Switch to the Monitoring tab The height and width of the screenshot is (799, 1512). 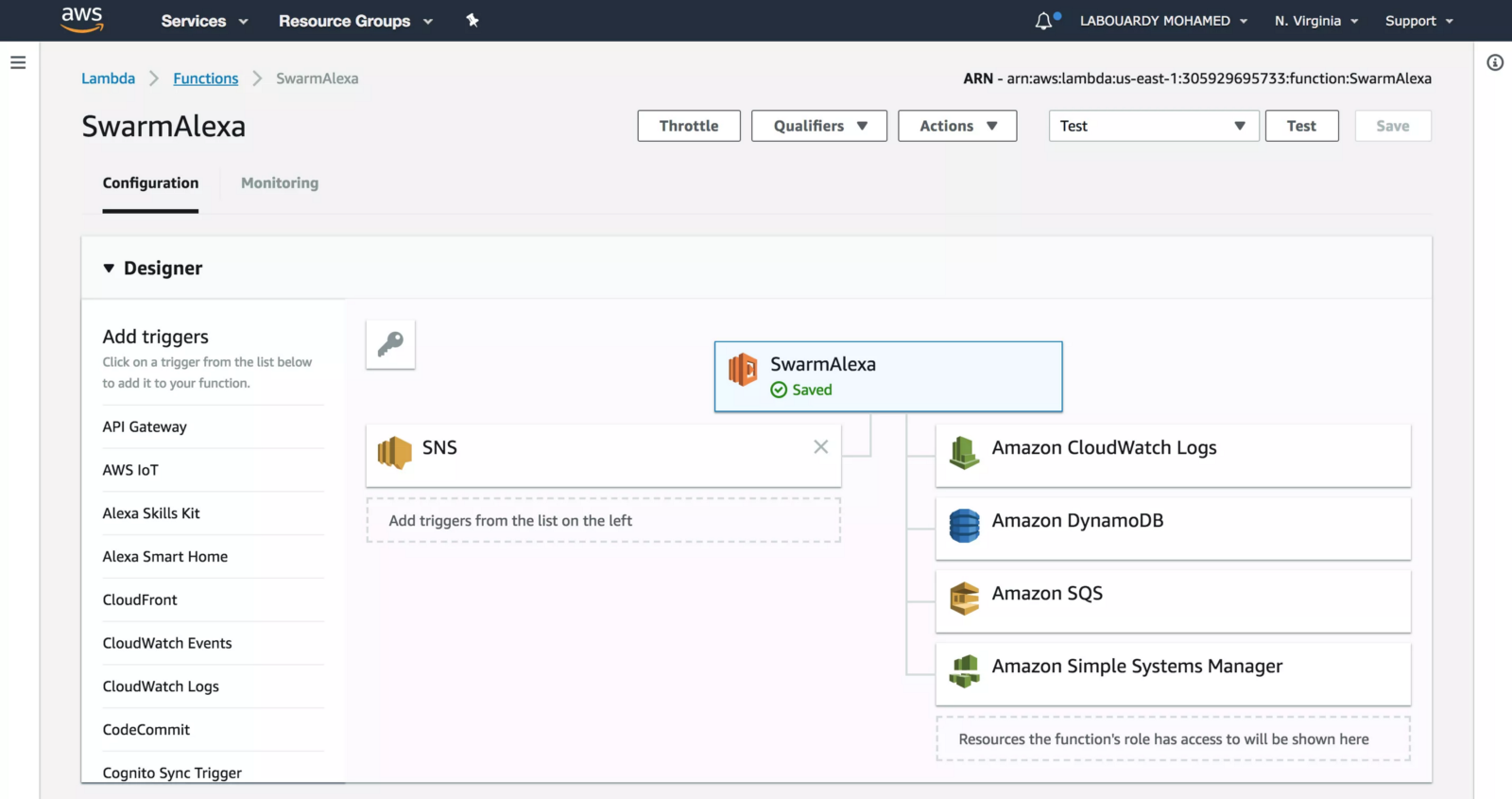tap(280, 183)
